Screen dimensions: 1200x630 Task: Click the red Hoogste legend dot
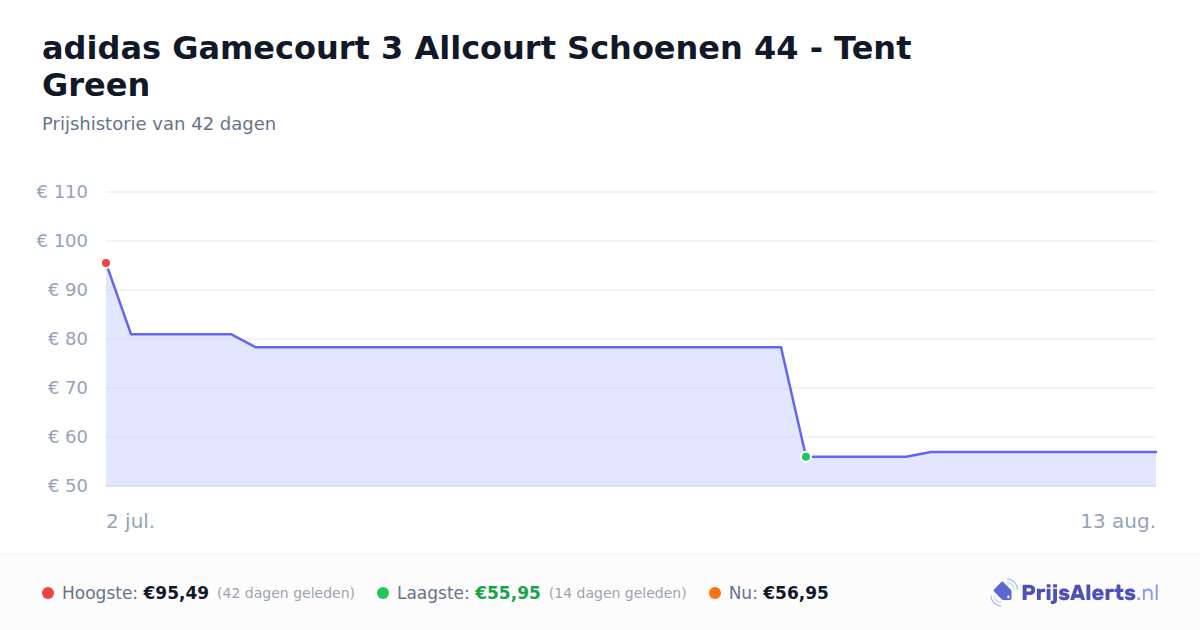[x=48, y=593]
